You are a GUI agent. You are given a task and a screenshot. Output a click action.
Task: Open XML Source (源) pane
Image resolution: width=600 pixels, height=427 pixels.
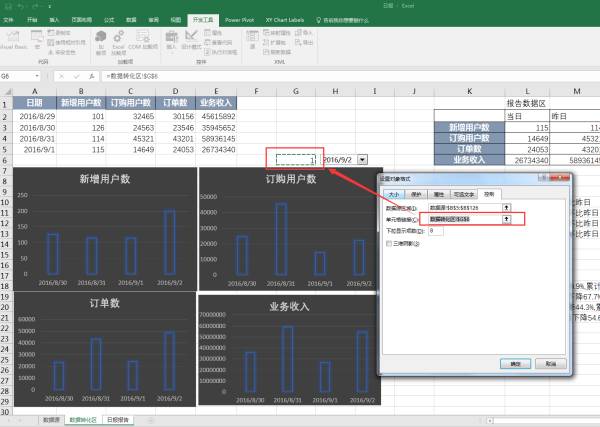pyautogui.click(x=252, y=41)
